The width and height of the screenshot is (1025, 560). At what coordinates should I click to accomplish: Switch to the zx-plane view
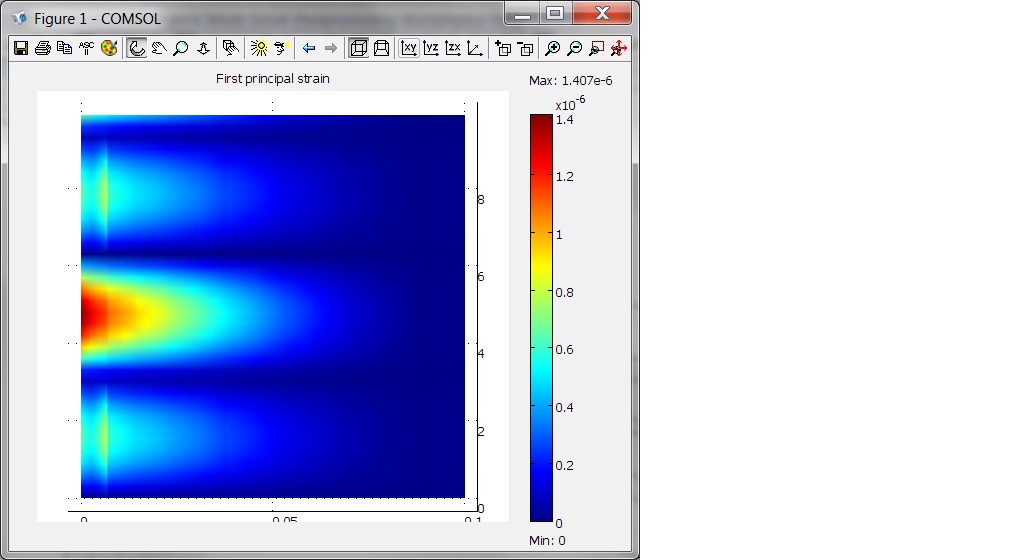(x=453, y=48)
